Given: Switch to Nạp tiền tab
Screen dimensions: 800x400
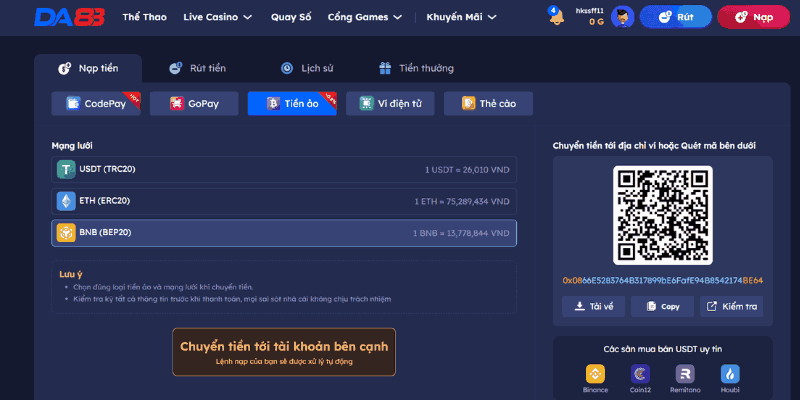Looking at the screenshot, I should 88,68.
